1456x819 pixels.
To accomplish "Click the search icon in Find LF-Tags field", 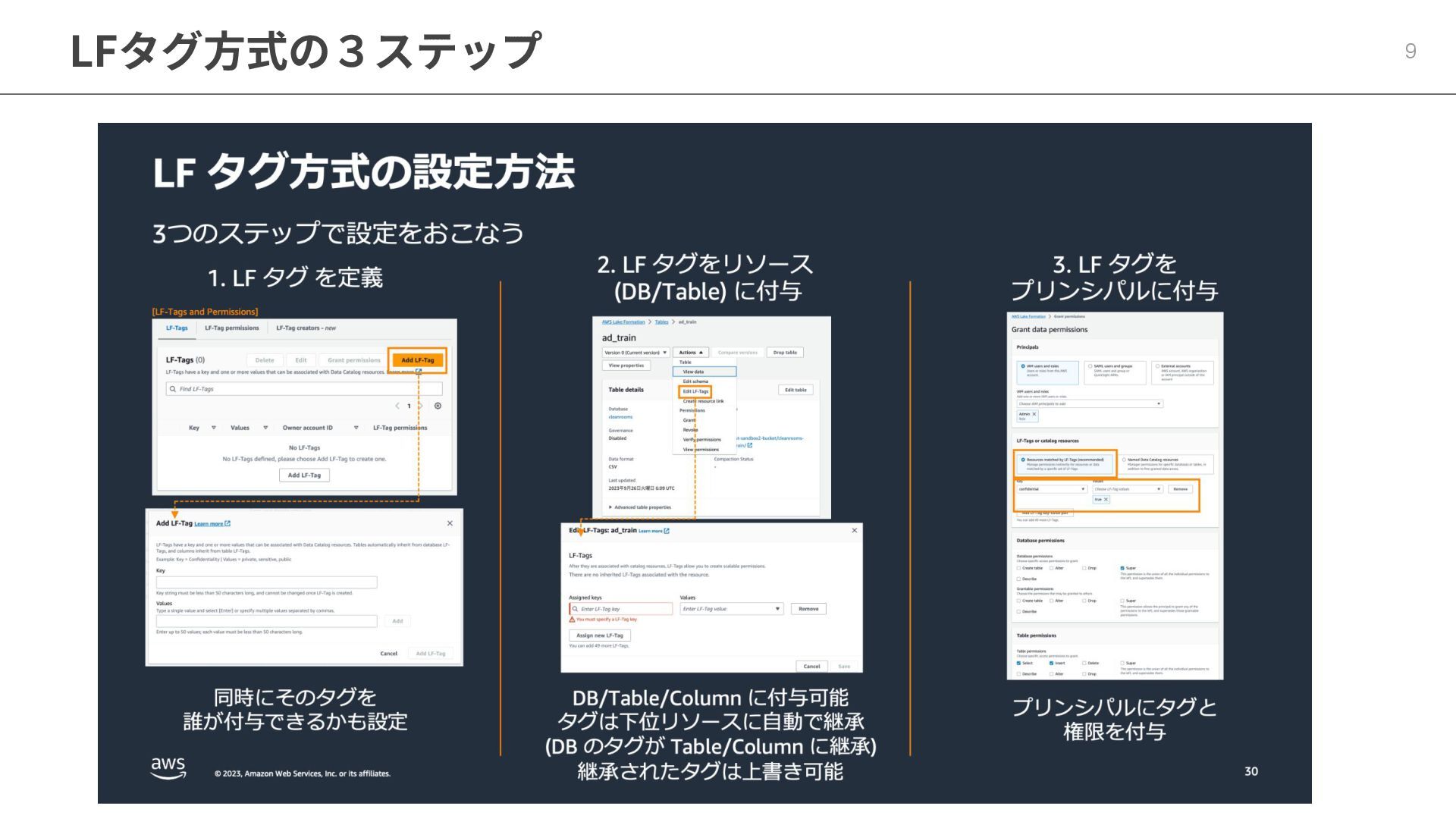I will coord(173,389).
